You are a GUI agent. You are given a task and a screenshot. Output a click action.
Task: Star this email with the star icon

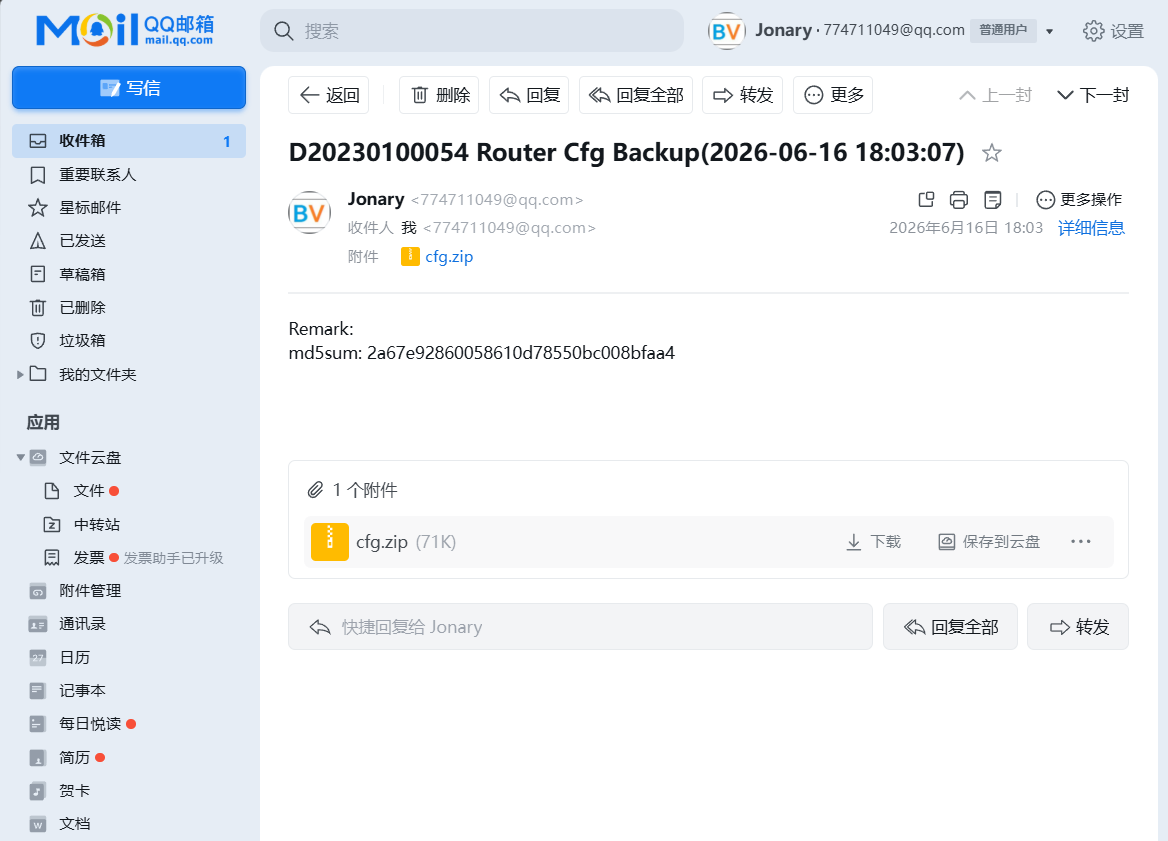click(991, 153)
